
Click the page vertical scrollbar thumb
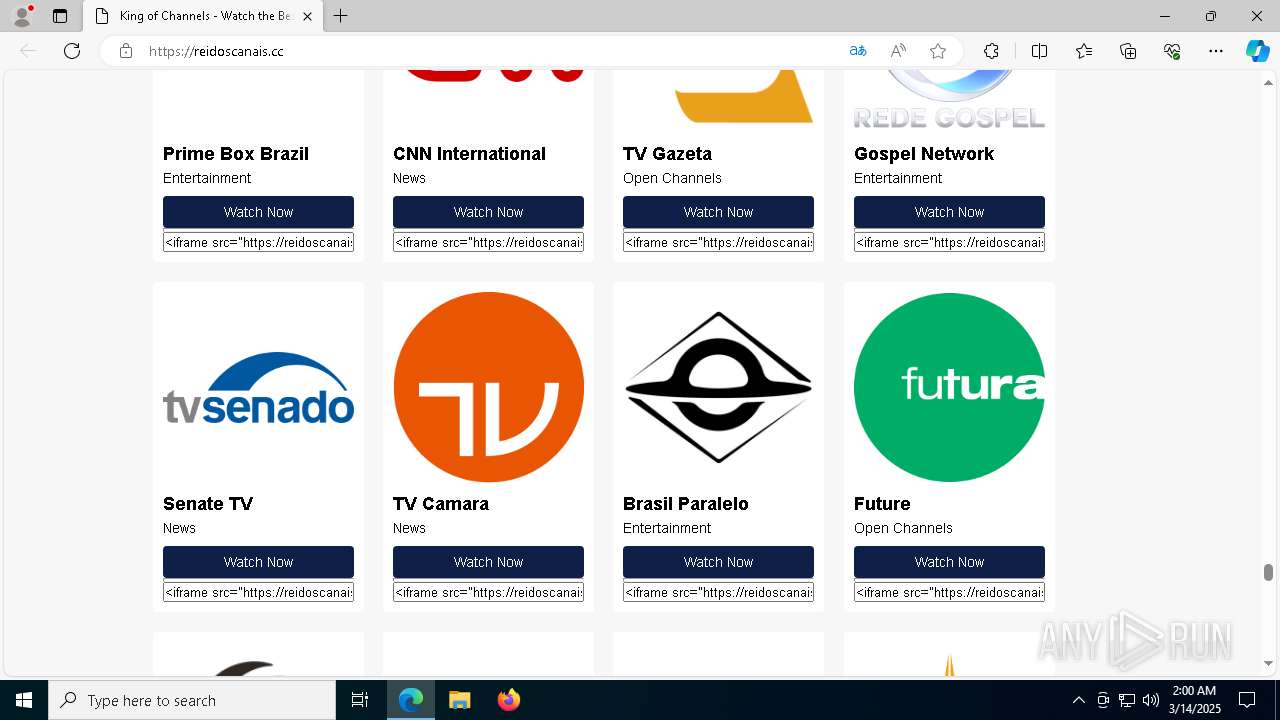tap(1268, 572)
